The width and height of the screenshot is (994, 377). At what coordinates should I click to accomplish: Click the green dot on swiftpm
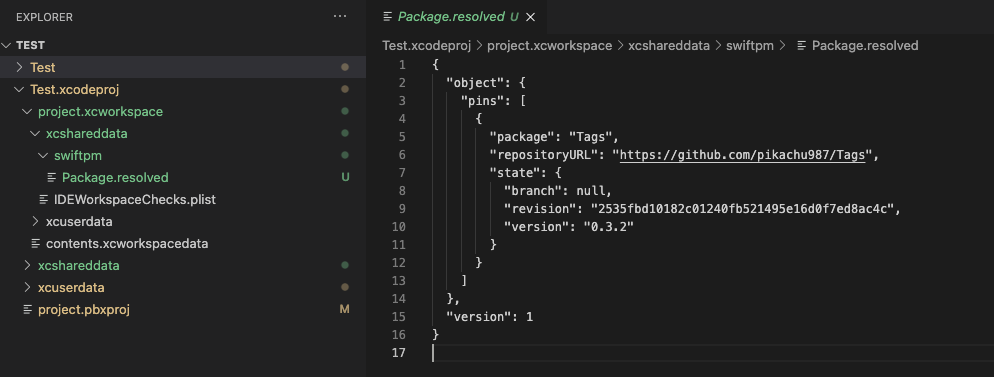point(345,155)
